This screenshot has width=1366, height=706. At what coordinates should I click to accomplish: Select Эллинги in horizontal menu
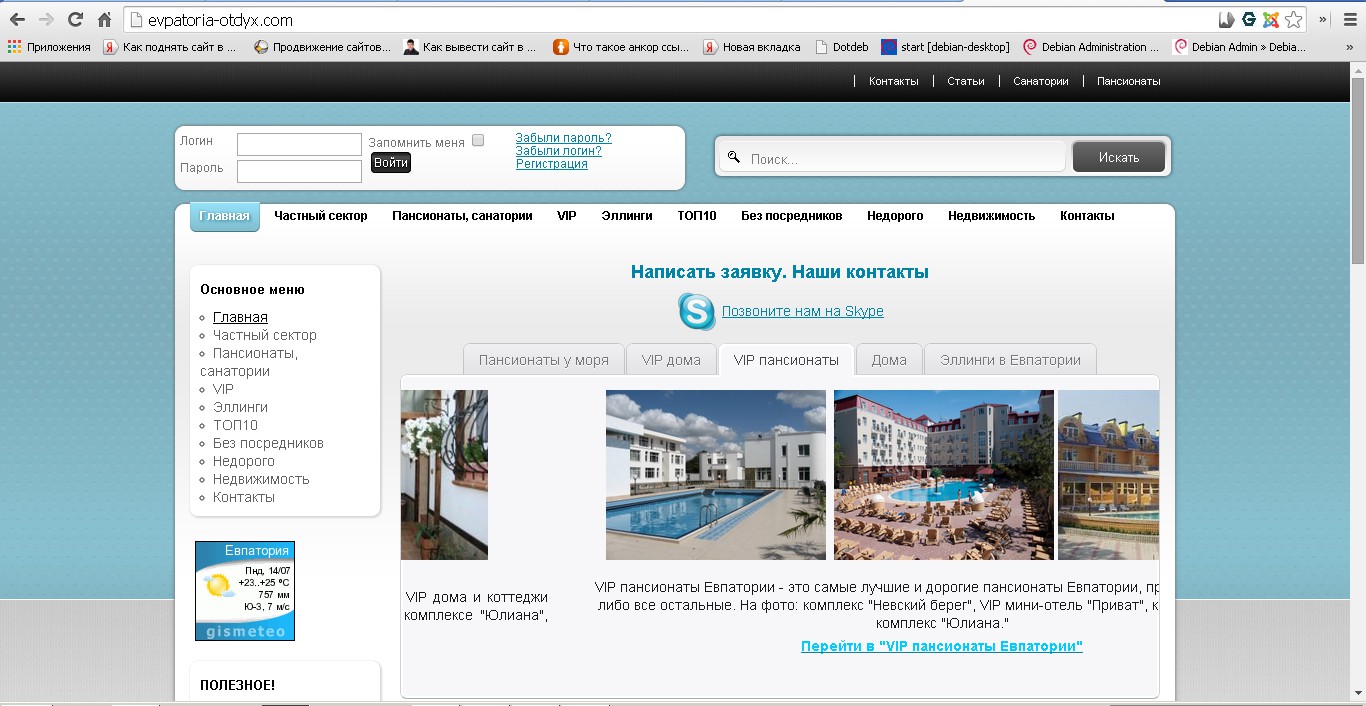pyautogui.click(x=627, y=216)
